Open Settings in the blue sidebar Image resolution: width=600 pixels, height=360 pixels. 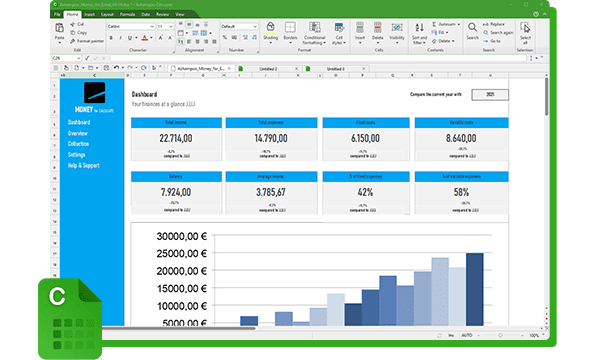click(x=77, y=155)
